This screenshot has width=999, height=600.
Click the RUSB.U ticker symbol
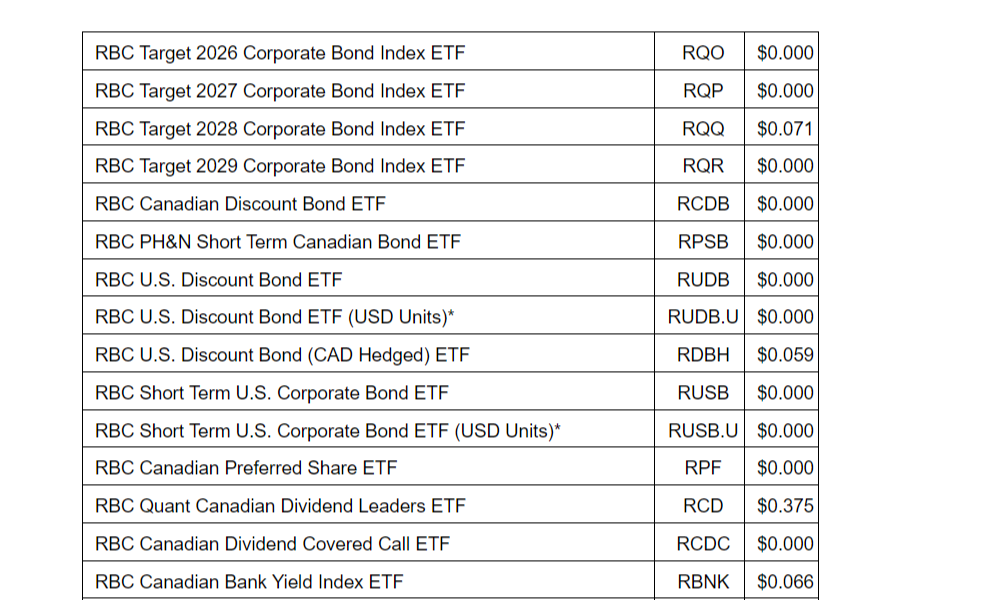[703, 431]
